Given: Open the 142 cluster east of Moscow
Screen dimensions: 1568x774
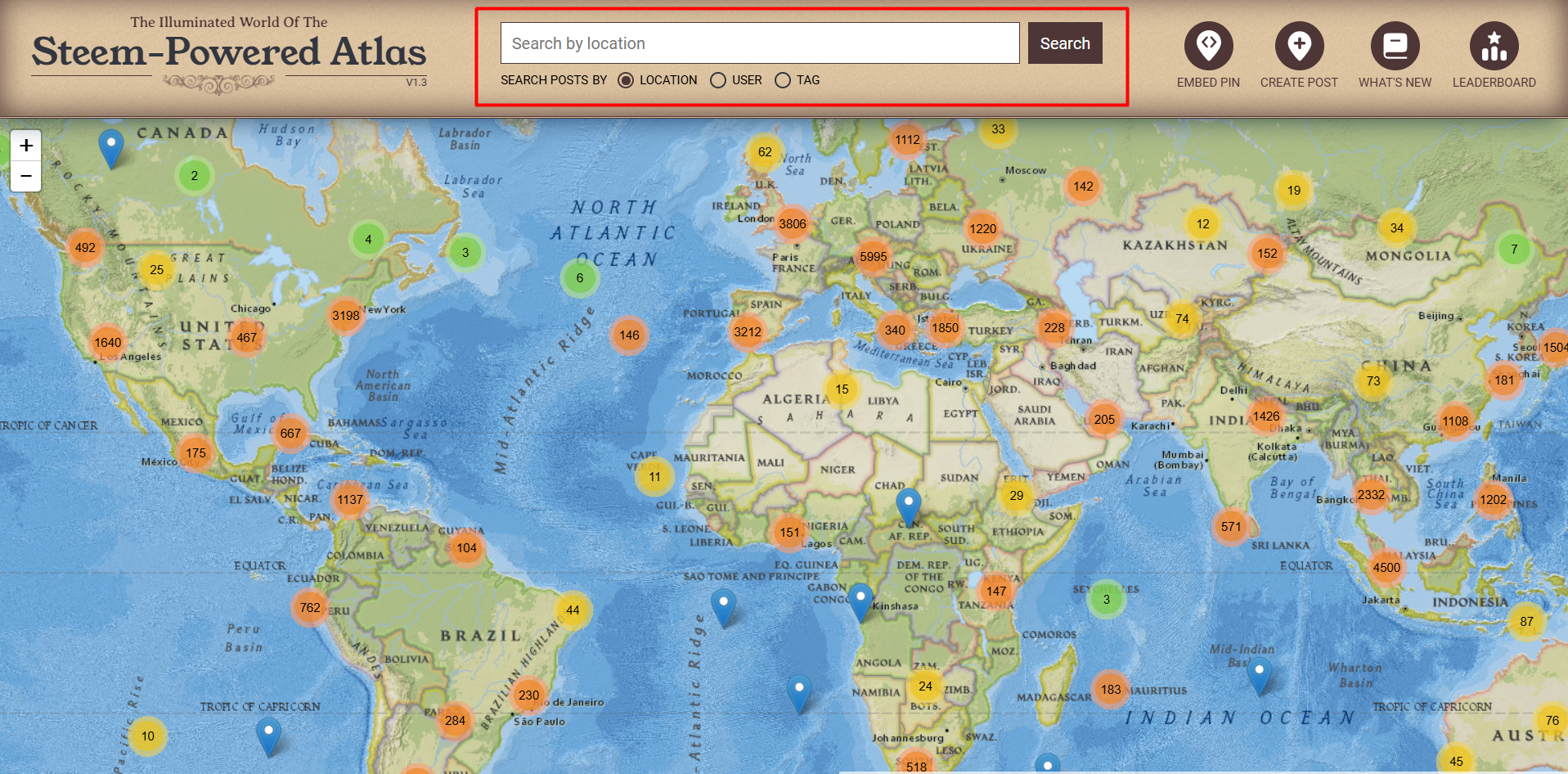Looking at the screenshot, I should pos(1084,187).
